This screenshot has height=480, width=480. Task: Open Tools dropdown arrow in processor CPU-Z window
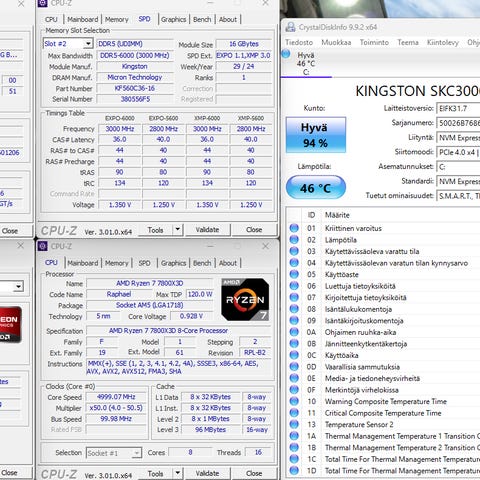[177, 473]
